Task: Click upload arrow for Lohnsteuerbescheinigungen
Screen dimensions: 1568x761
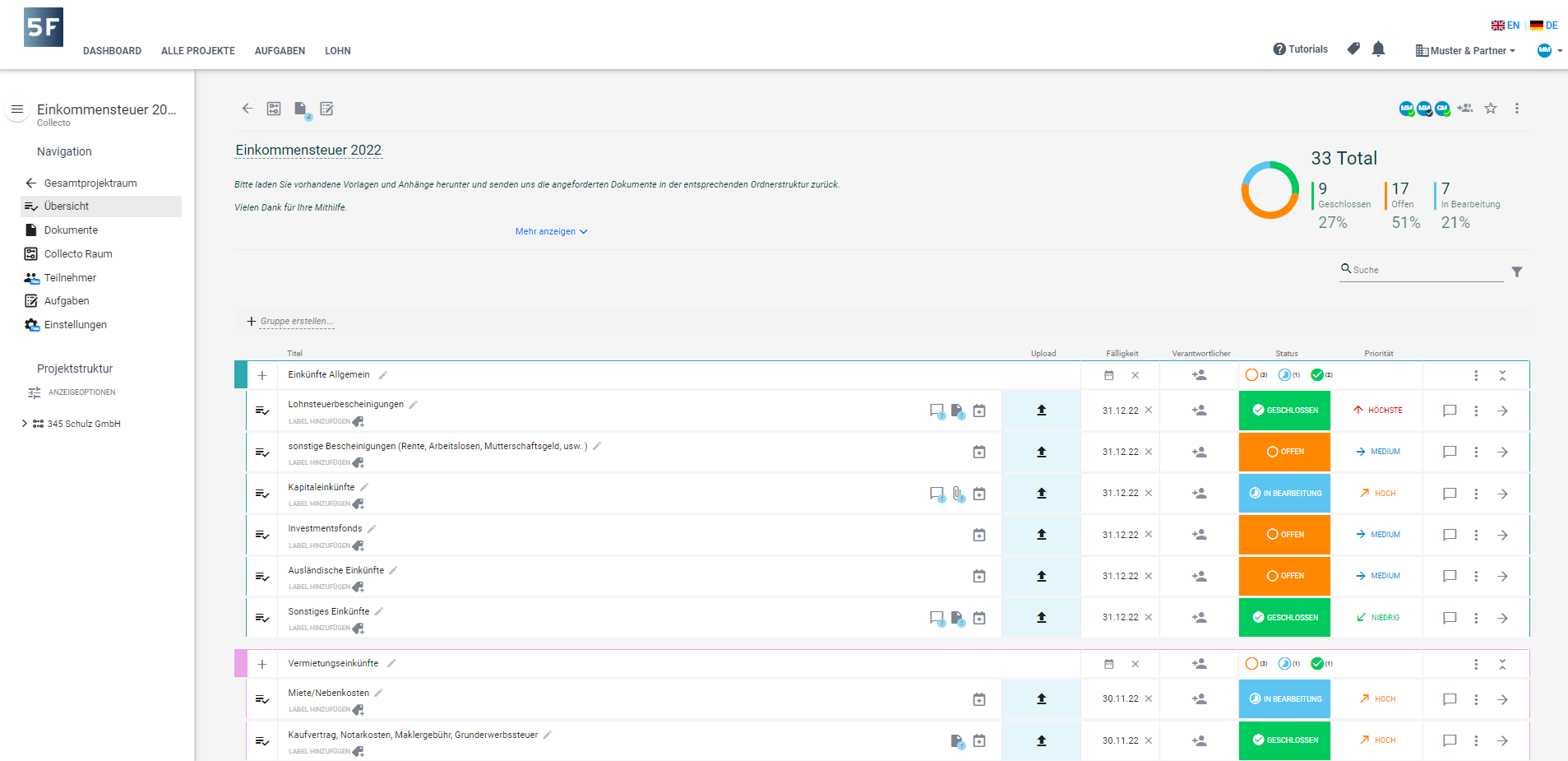Action: [x=1041, y=411]
